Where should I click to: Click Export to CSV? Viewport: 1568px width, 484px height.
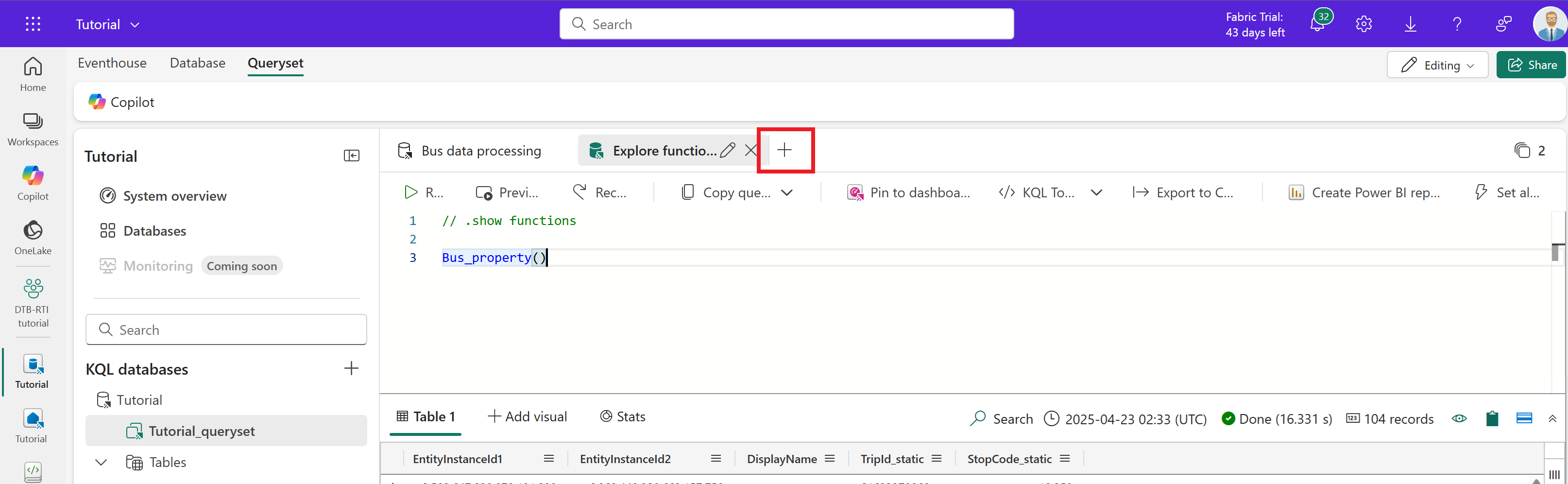pyautogui.click(x=1183, y=192)
